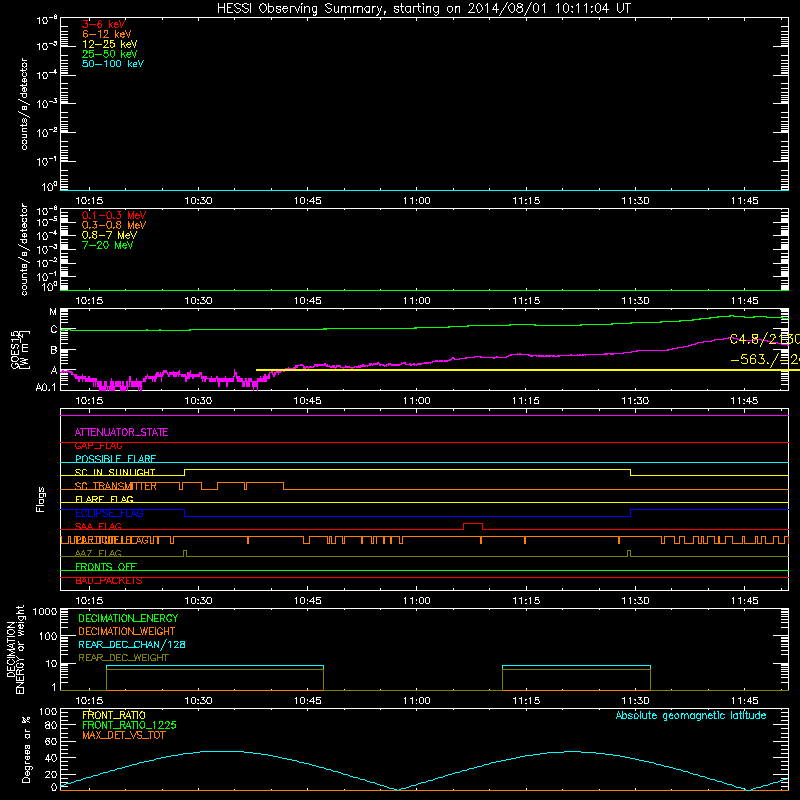Click the HESSI Observing Summary title text
The height and width of the screenshot is (800, 800).
click(x=424, y=9)
